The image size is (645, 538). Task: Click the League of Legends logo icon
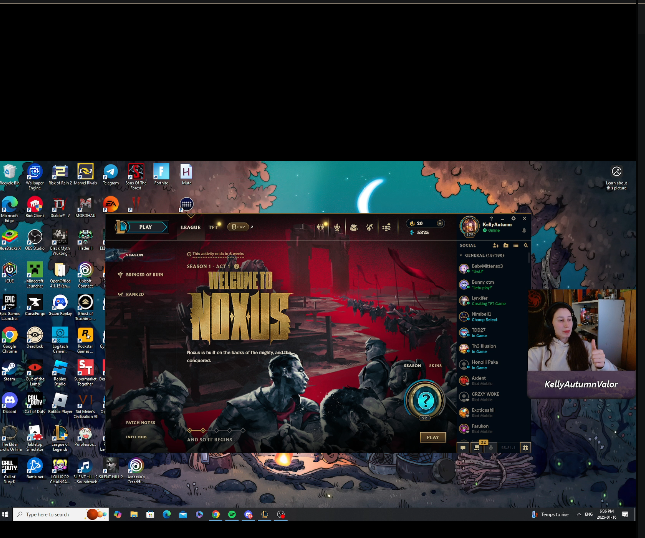pos(122,227)
